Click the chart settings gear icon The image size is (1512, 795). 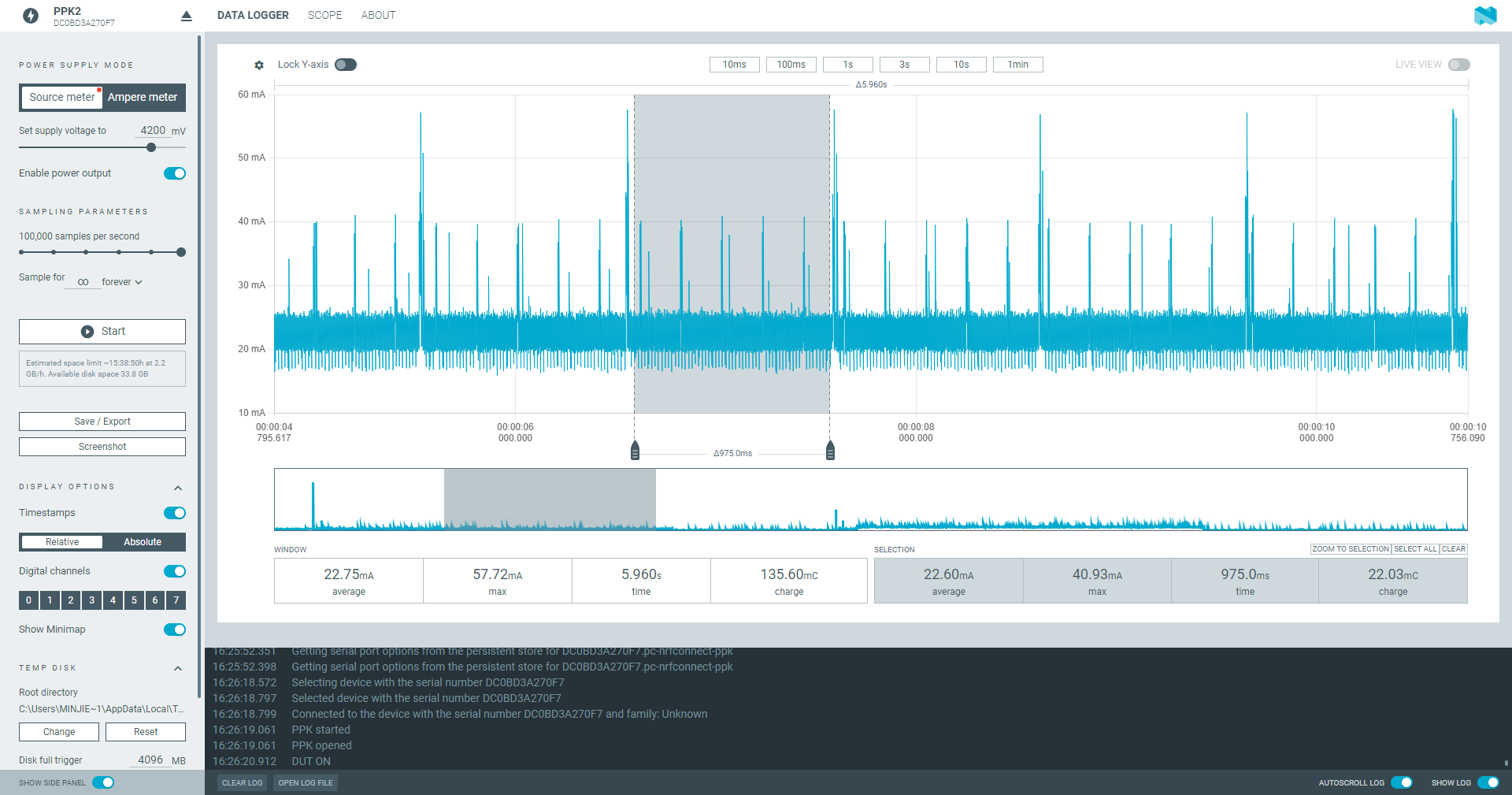click(259, 65)
